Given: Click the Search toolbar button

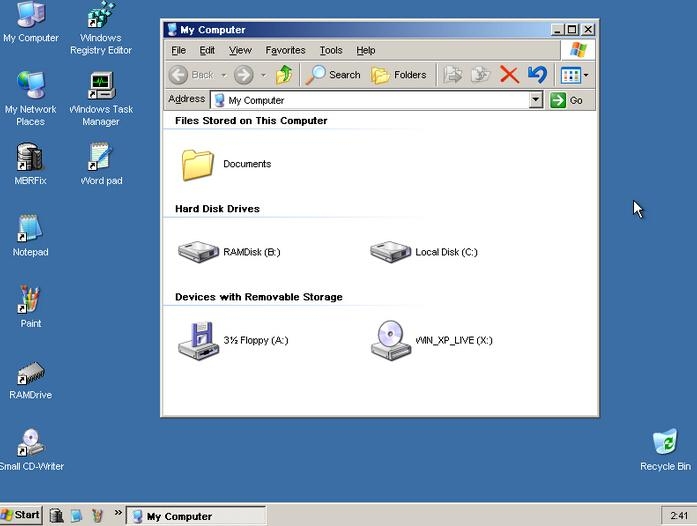Looking at the screenshot, I should tap(333, 75).
